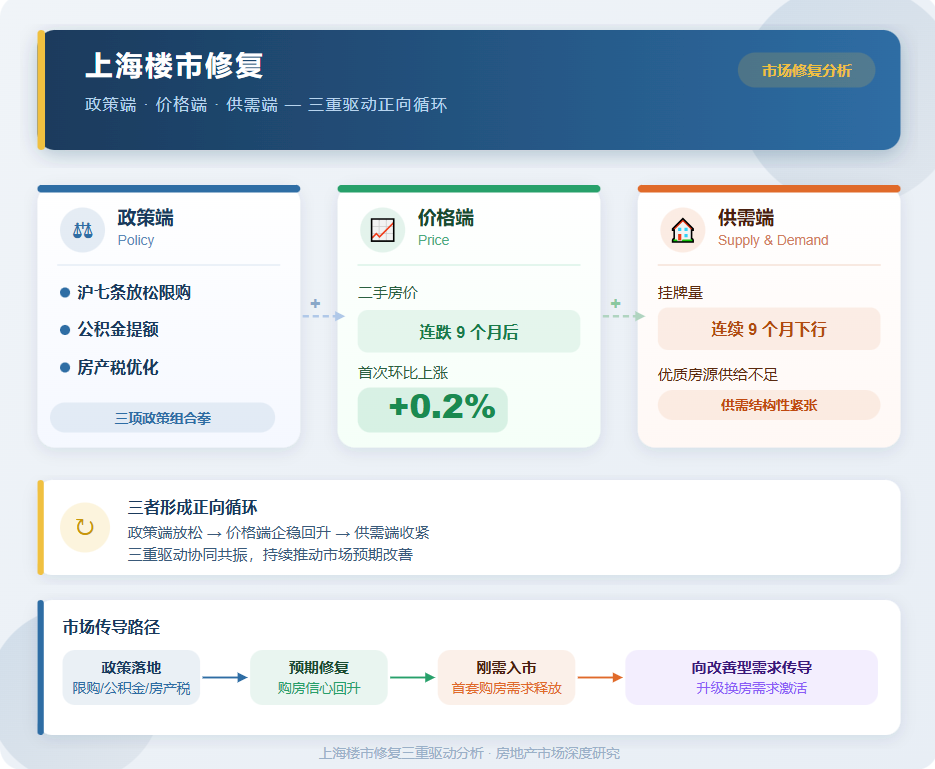The width and height of the screenshot is (935, 769).
Task: Click the 市场修复分析 badge
Action: point(806,70)
